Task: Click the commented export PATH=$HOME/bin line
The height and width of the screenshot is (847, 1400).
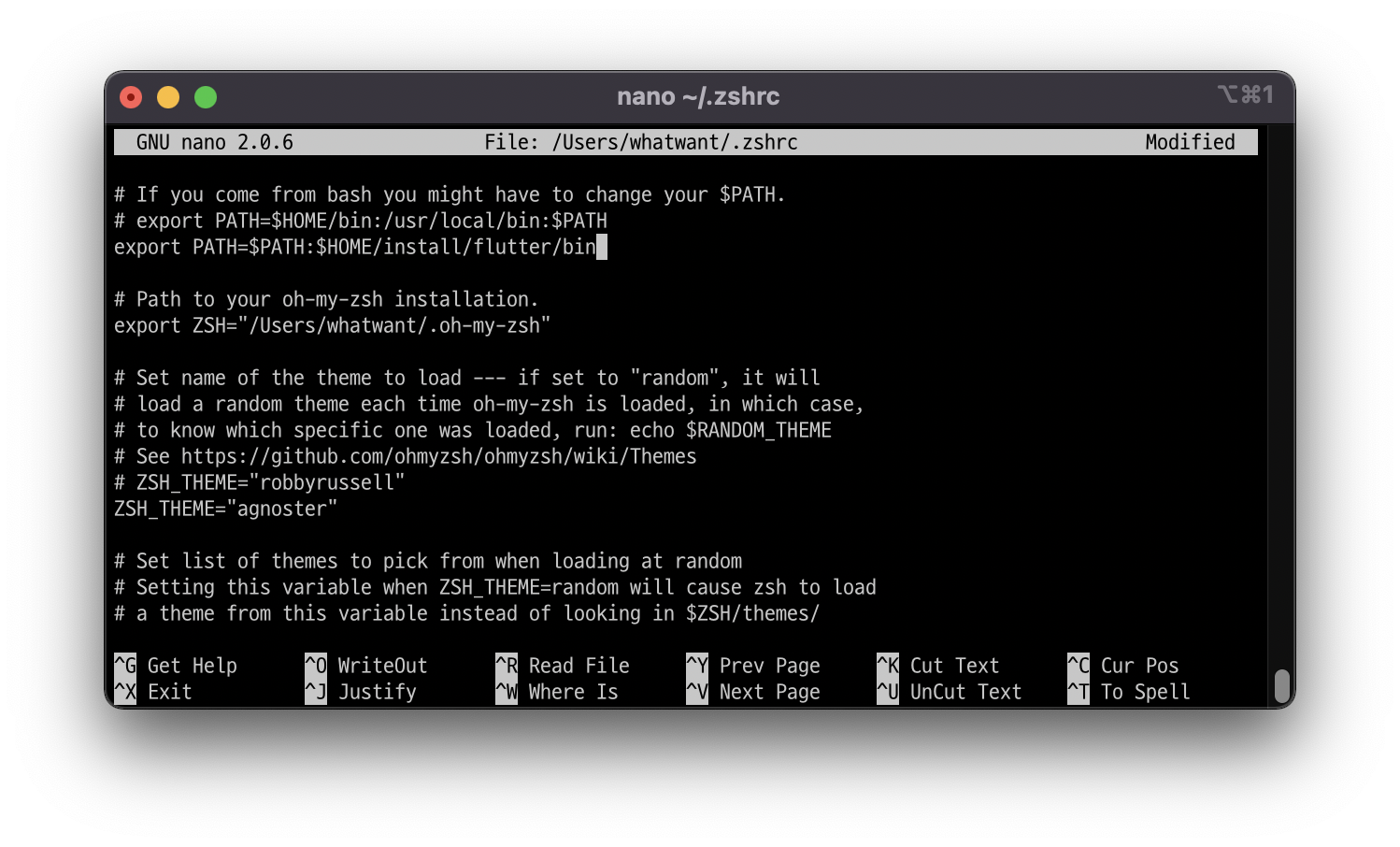Action: click(361, 221)
